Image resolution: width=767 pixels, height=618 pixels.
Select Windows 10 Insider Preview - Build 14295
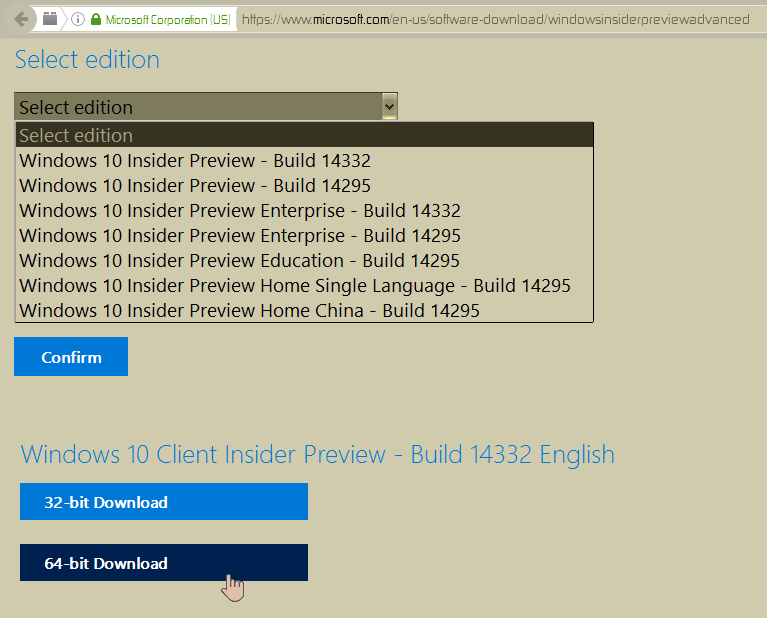pyautogui.click(x=304, y=185)
